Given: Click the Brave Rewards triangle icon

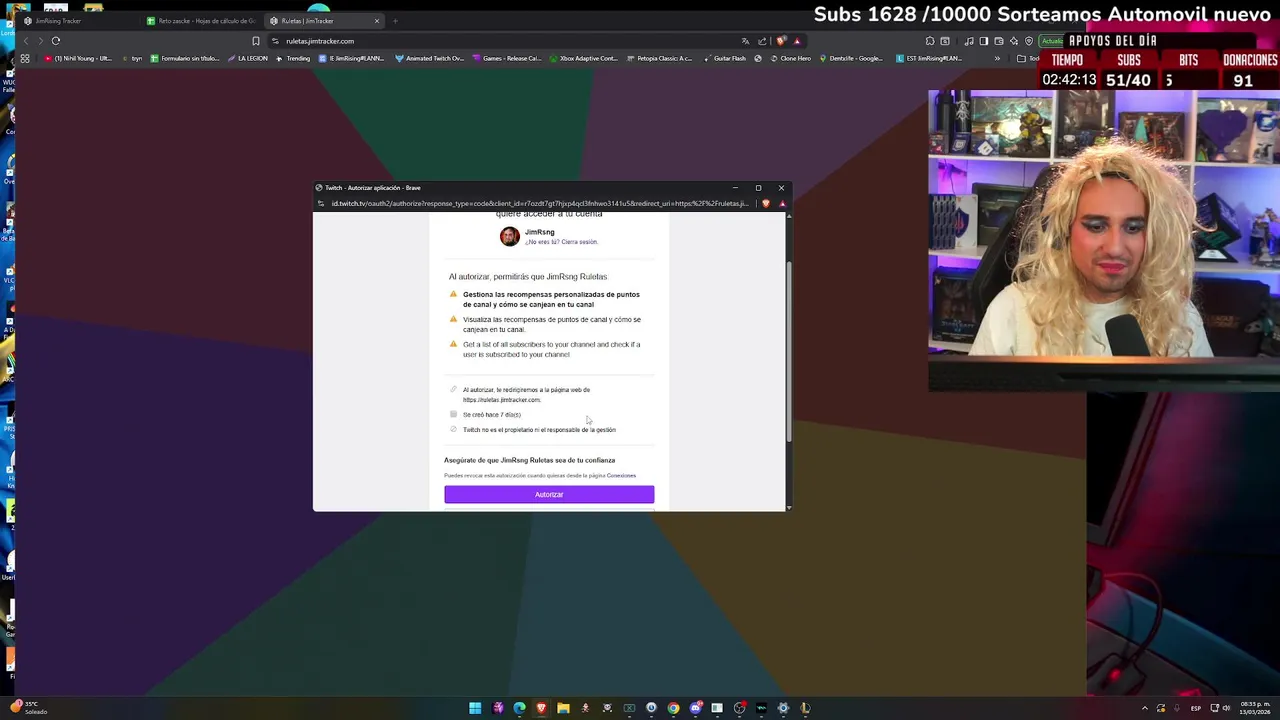Looking at the screenshot, I should coord(796,41).
